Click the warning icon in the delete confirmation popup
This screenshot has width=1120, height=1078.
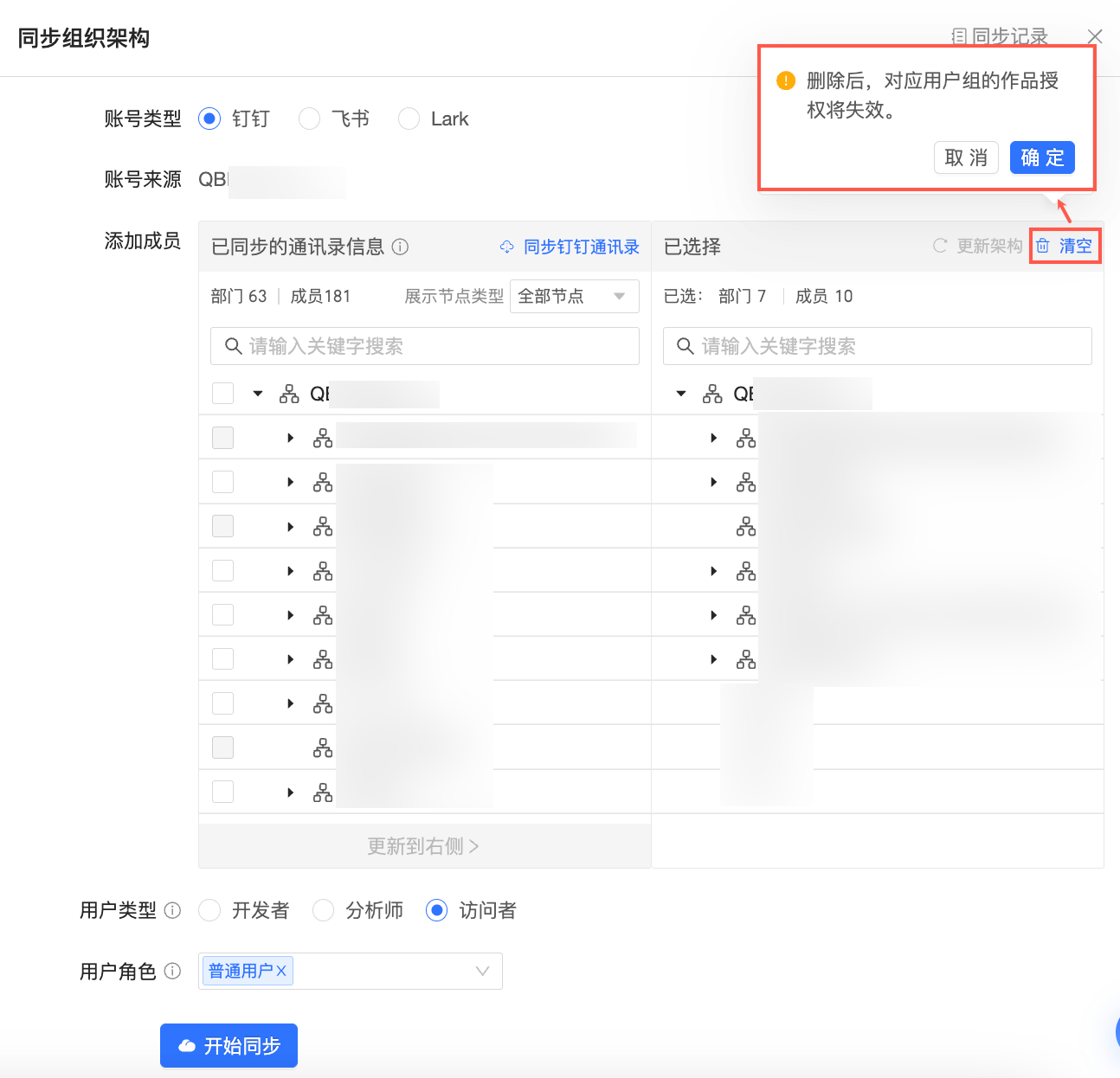pos(786,80)
